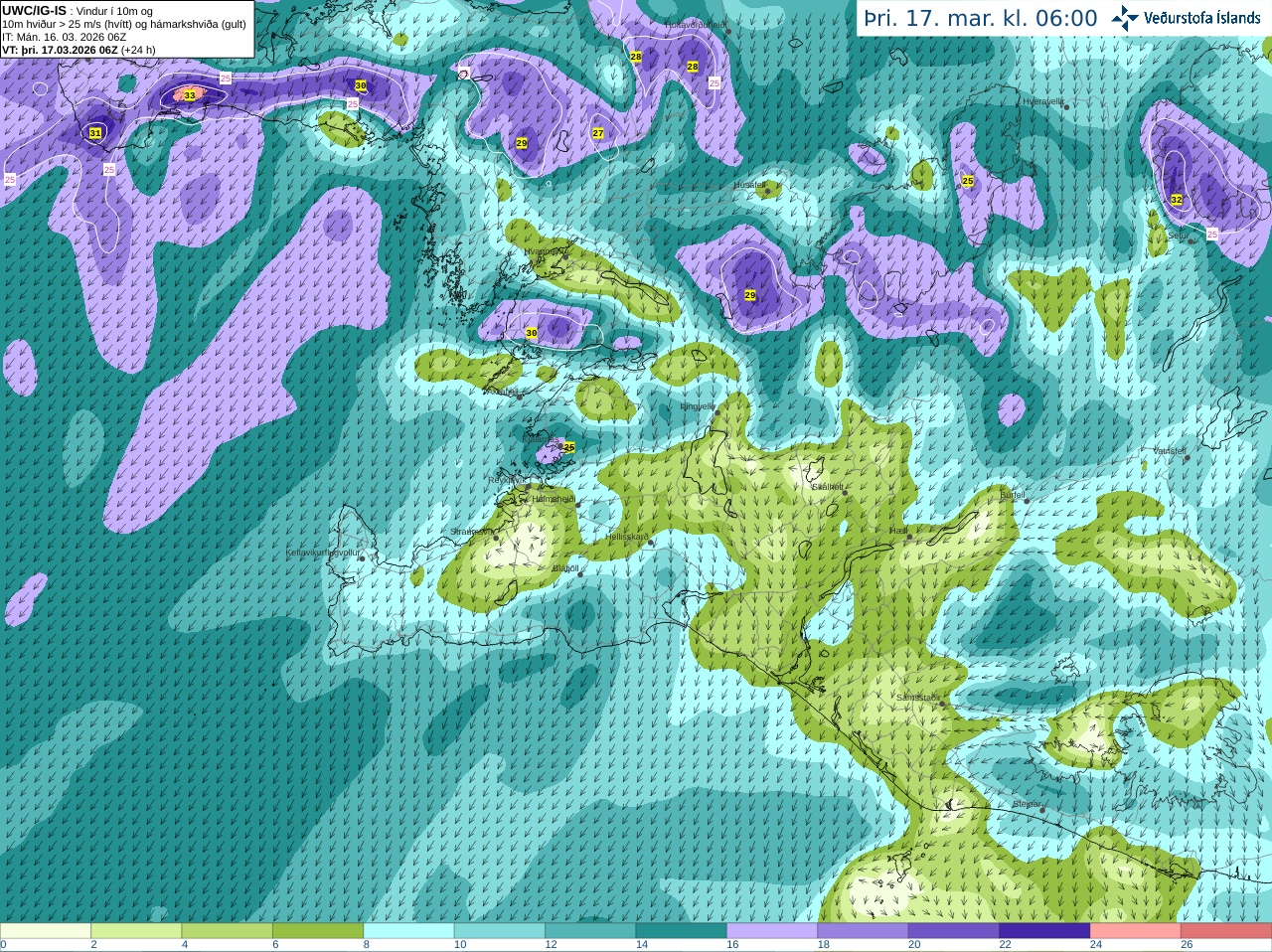
Task: Click the legend swatch between 16 and 18
Action: click(772, 931)
